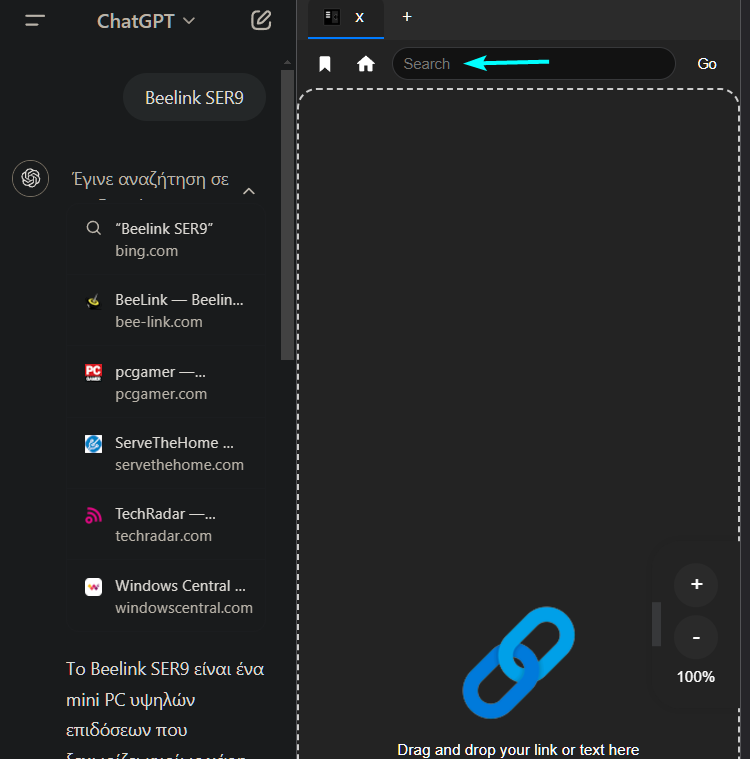Click the Windows Central favicon
This screenshot has width=750, height=759.
93,587
